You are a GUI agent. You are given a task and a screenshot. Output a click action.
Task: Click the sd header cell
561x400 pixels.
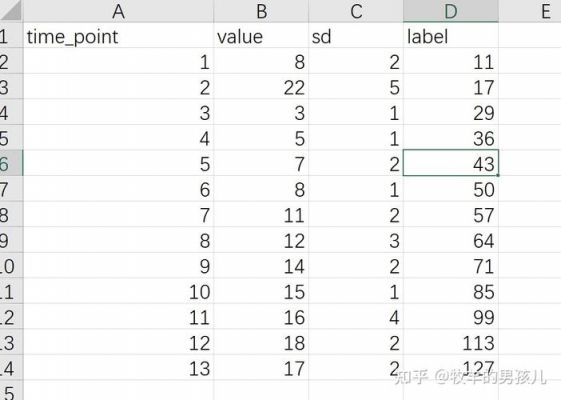(x=356, y=36)
